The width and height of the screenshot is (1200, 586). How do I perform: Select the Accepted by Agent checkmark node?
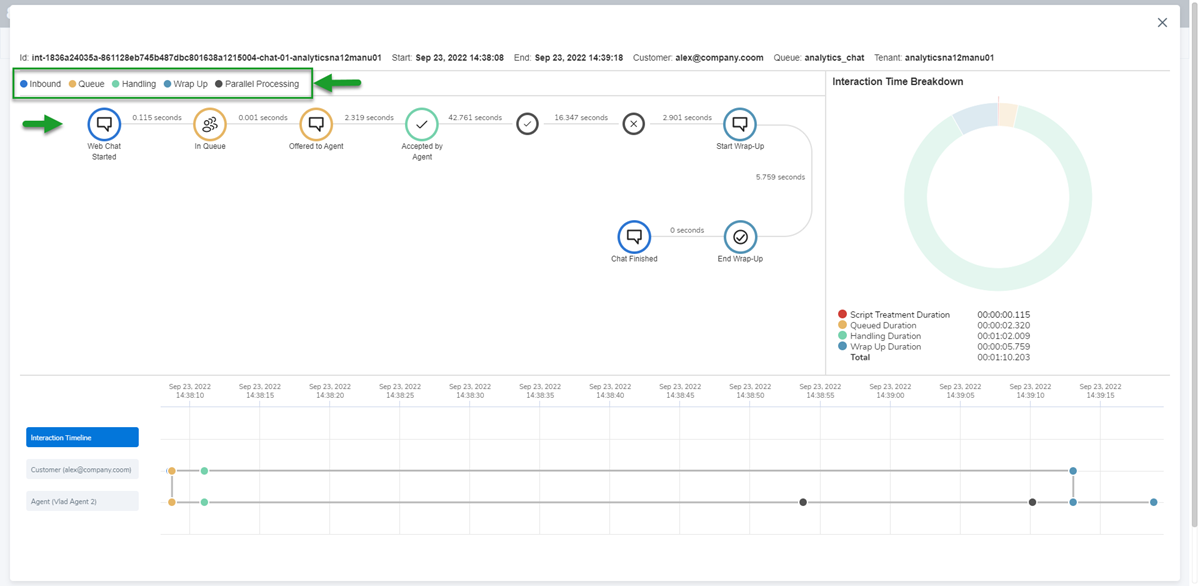(422, 125)
